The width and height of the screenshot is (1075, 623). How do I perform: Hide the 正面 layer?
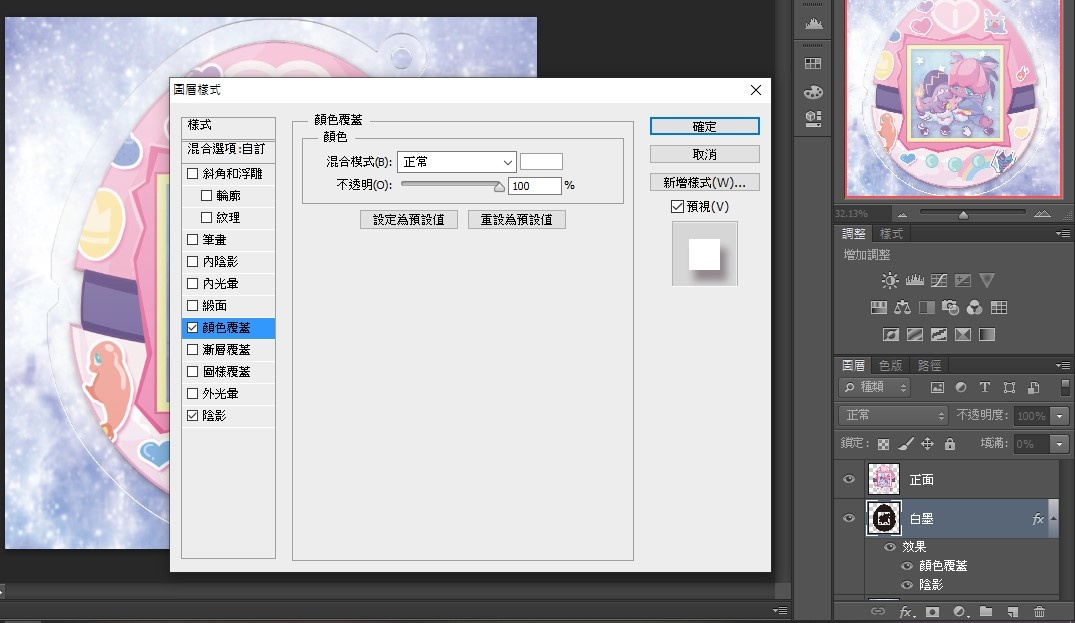(x=849, y=479)
